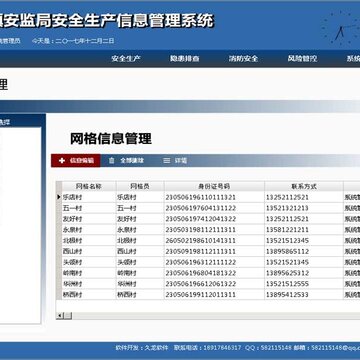Click the plus icon on 信息编辑
The image size is (360, 360).
coord(62,161)
